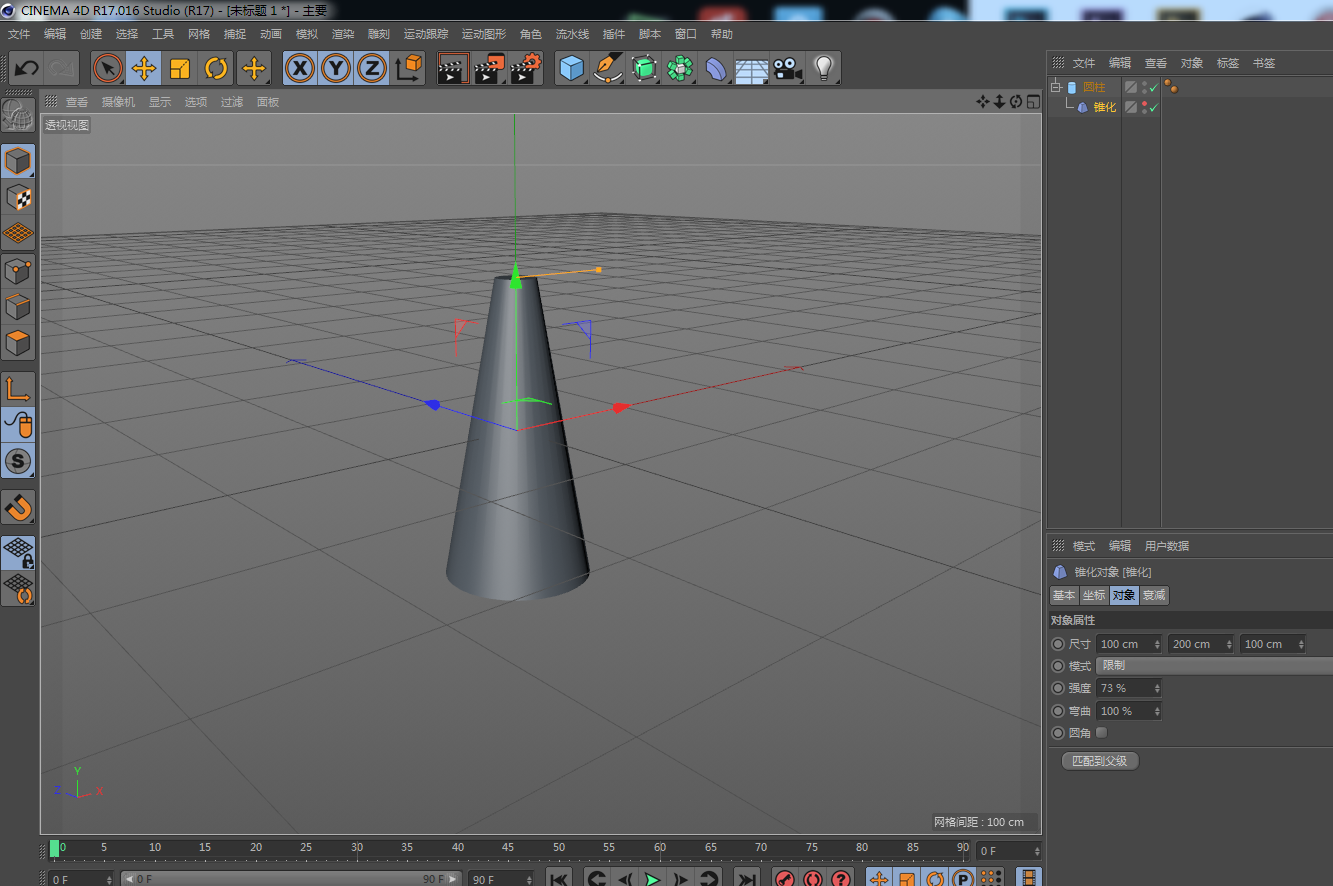Toggle 锥化 enabled green checkmark
Viewport: 1333px width, 886px height.
tap(1153, 107)
